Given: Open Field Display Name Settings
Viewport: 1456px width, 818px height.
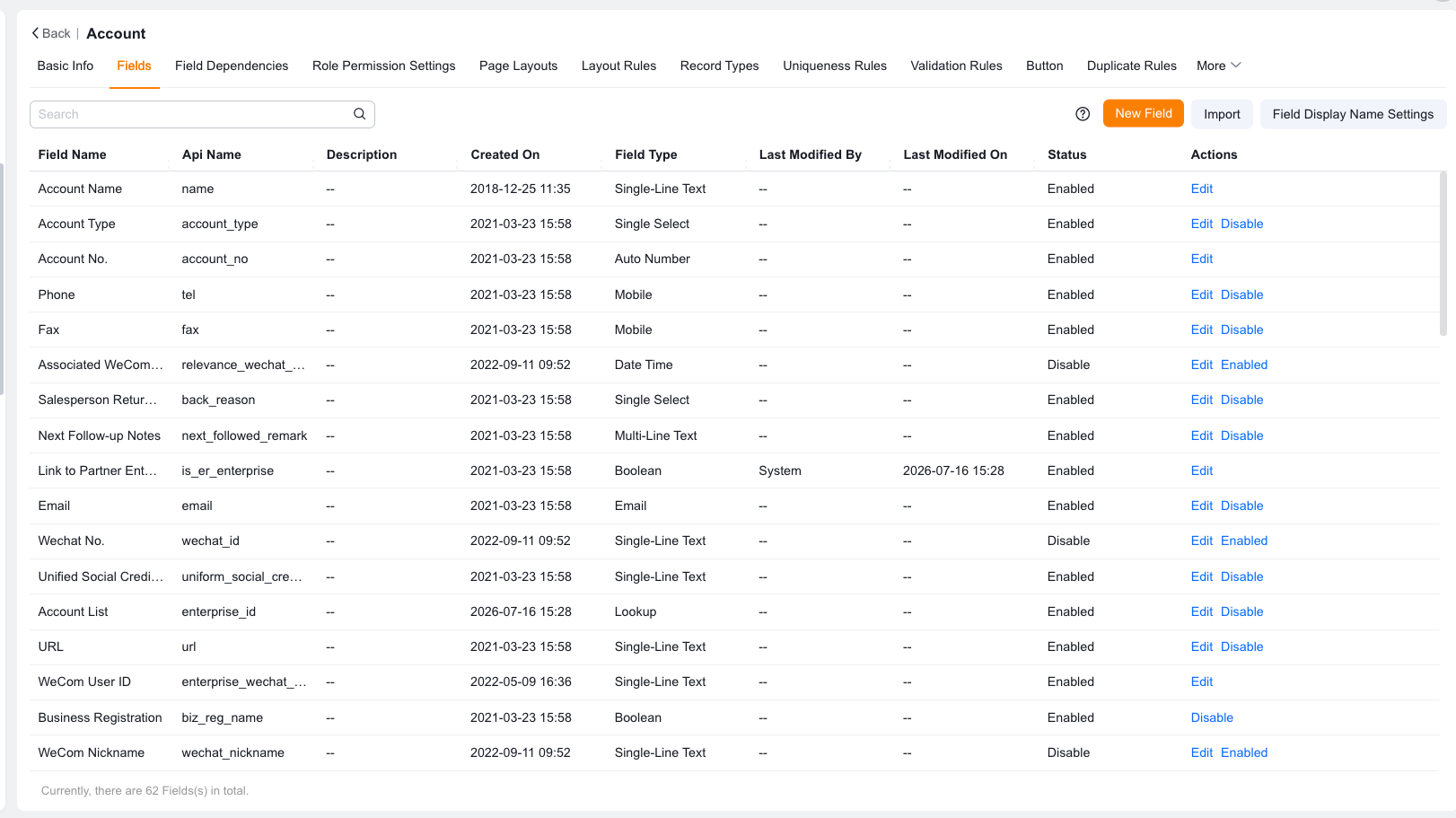Looking at the screenshot, I should [1353, 114].
